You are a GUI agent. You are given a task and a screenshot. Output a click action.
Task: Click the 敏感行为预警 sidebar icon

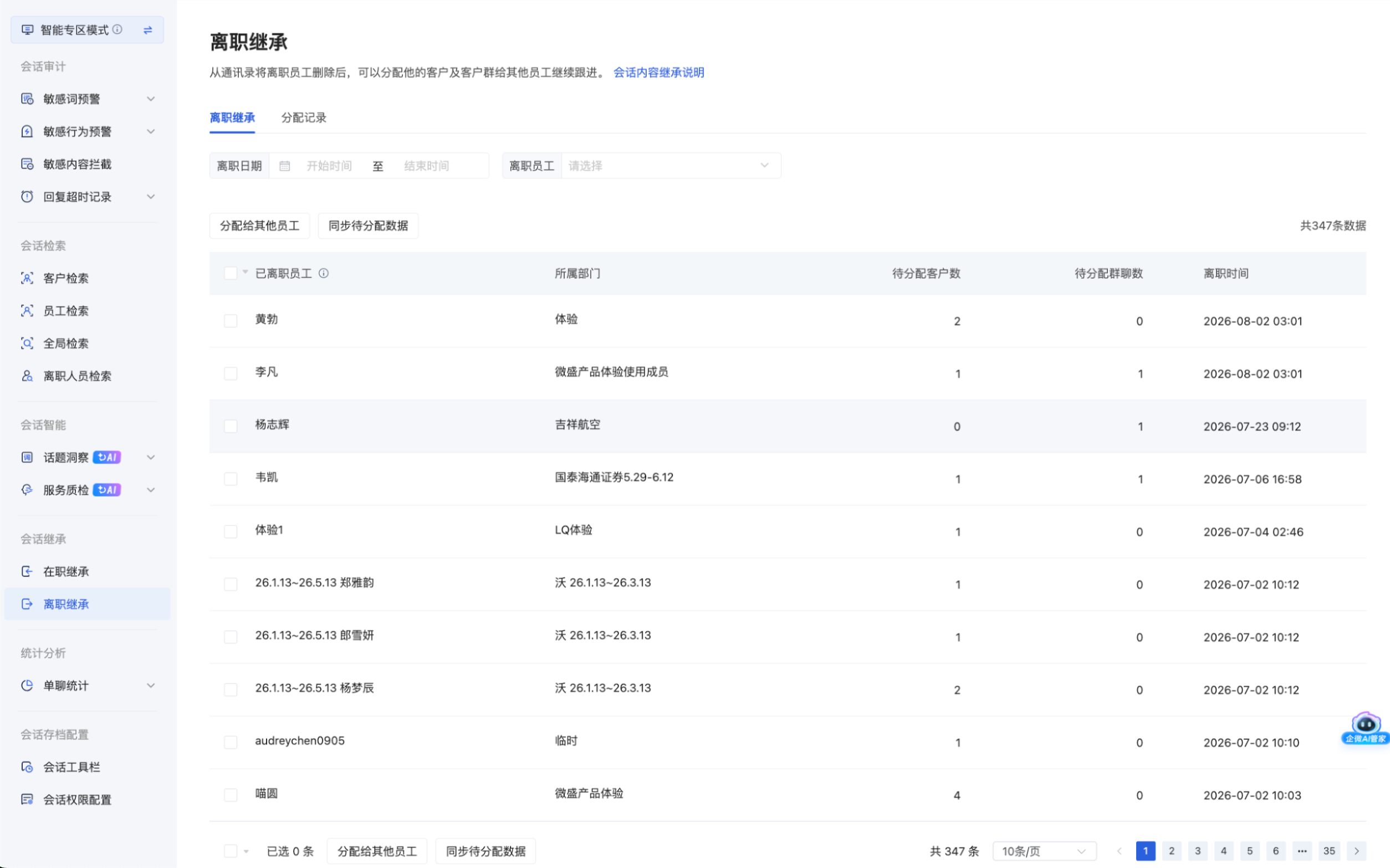click(27, 131)
